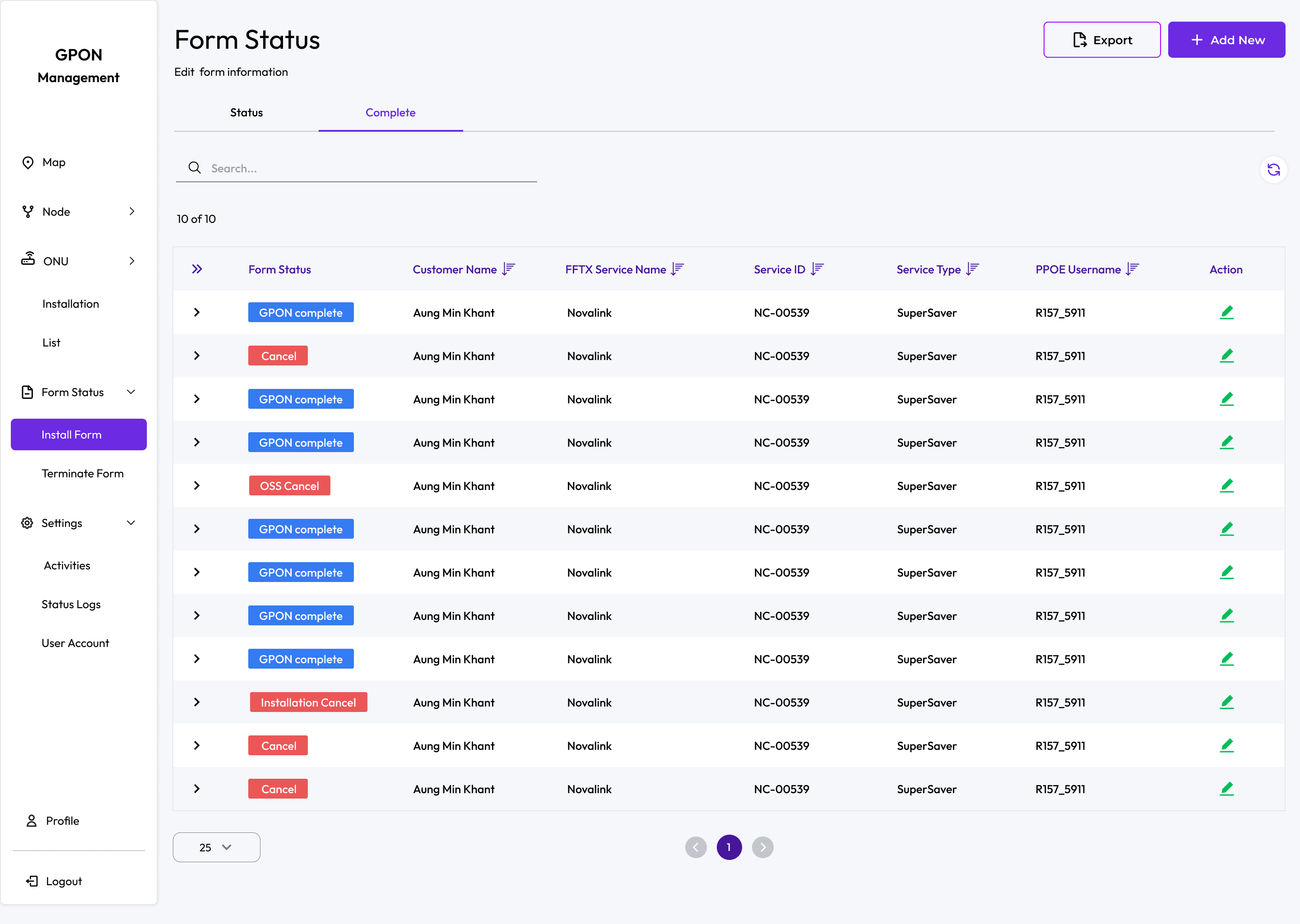This screenshot has width=1300, height=924.
Task: Sort by Customer Name column icon
Action: pos(509,269)
